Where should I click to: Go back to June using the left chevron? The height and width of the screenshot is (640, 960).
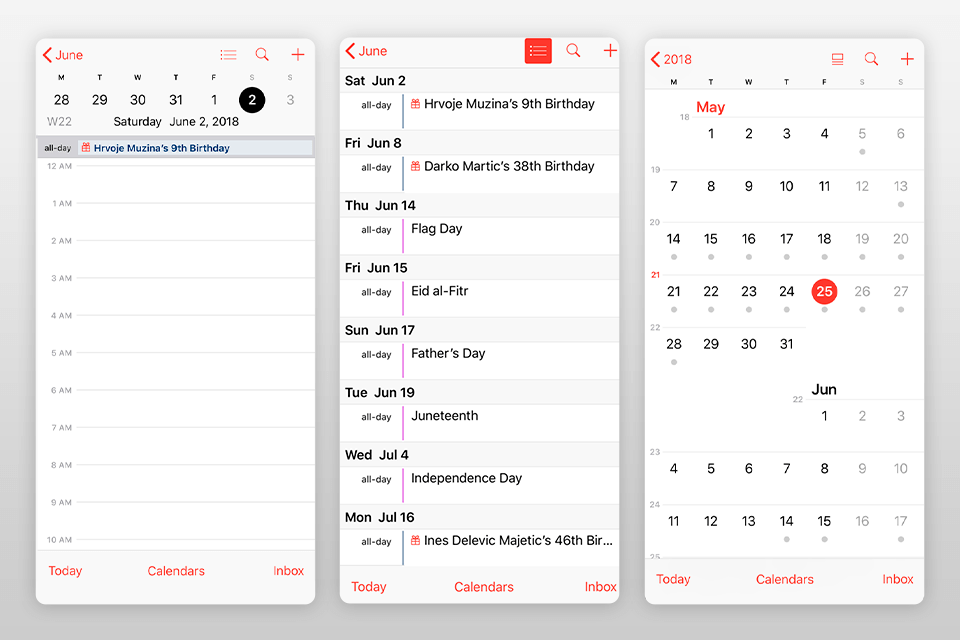point(64,55)
